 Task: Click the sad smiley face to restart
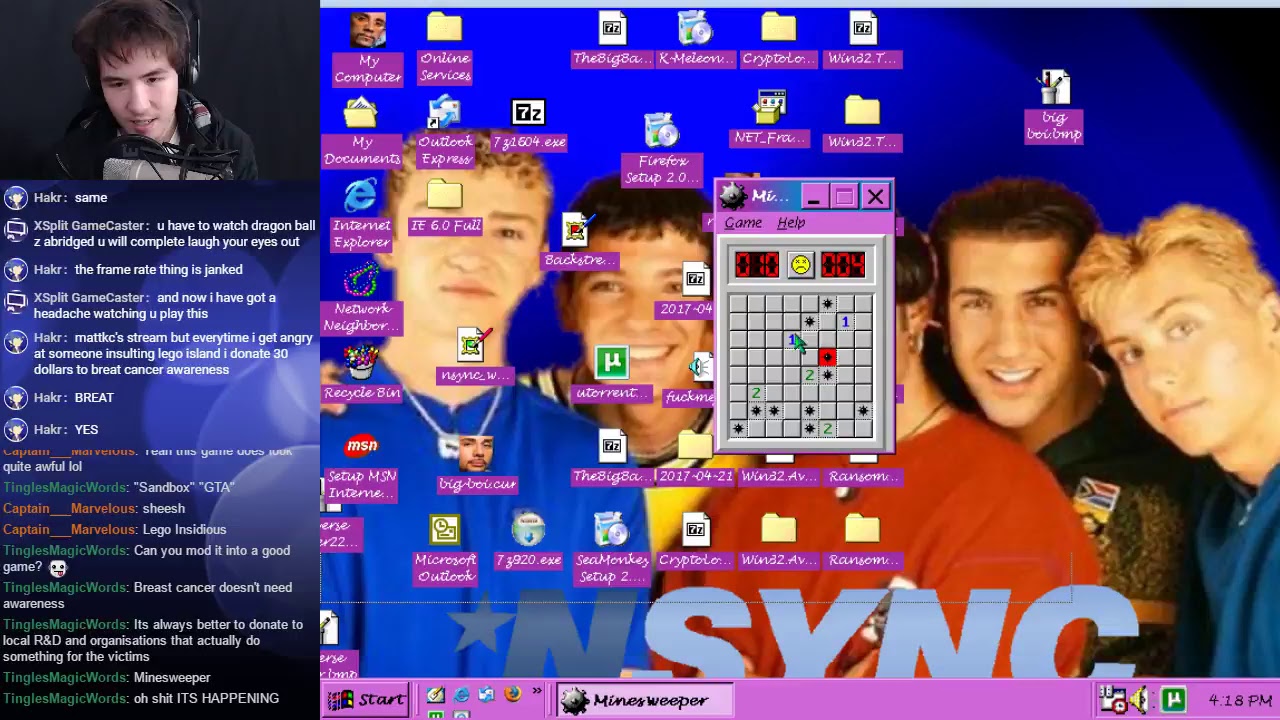coord(800,265)
